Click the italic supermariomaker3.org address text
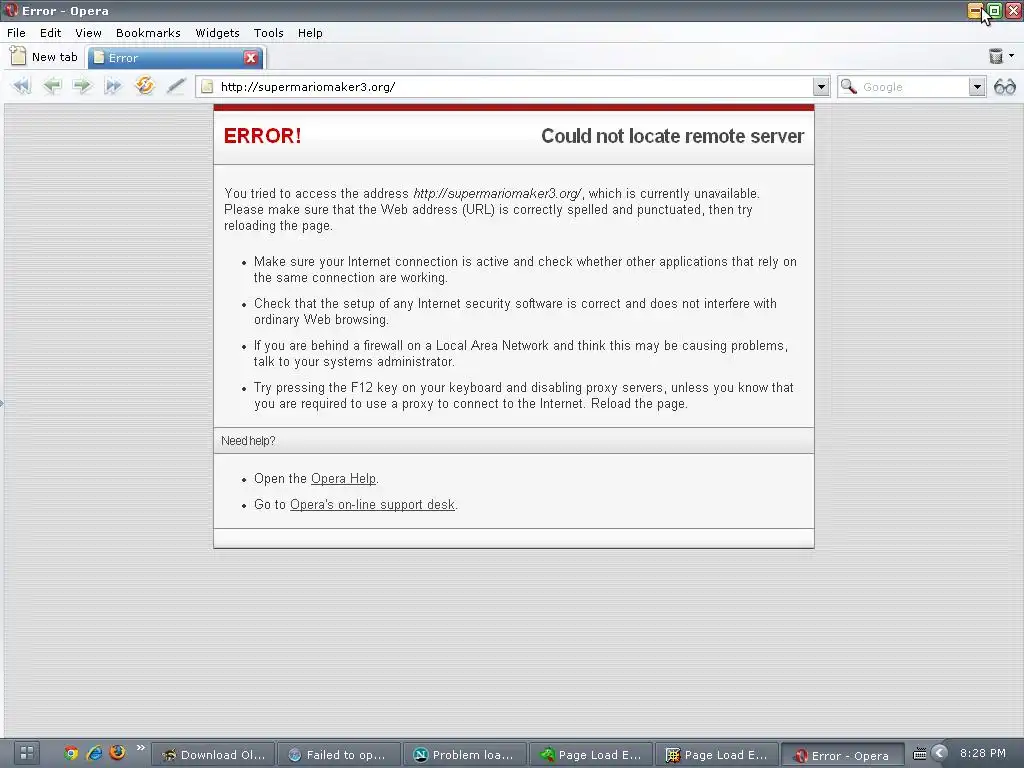This screenshot has height=768, width=1024. point(497,193)
